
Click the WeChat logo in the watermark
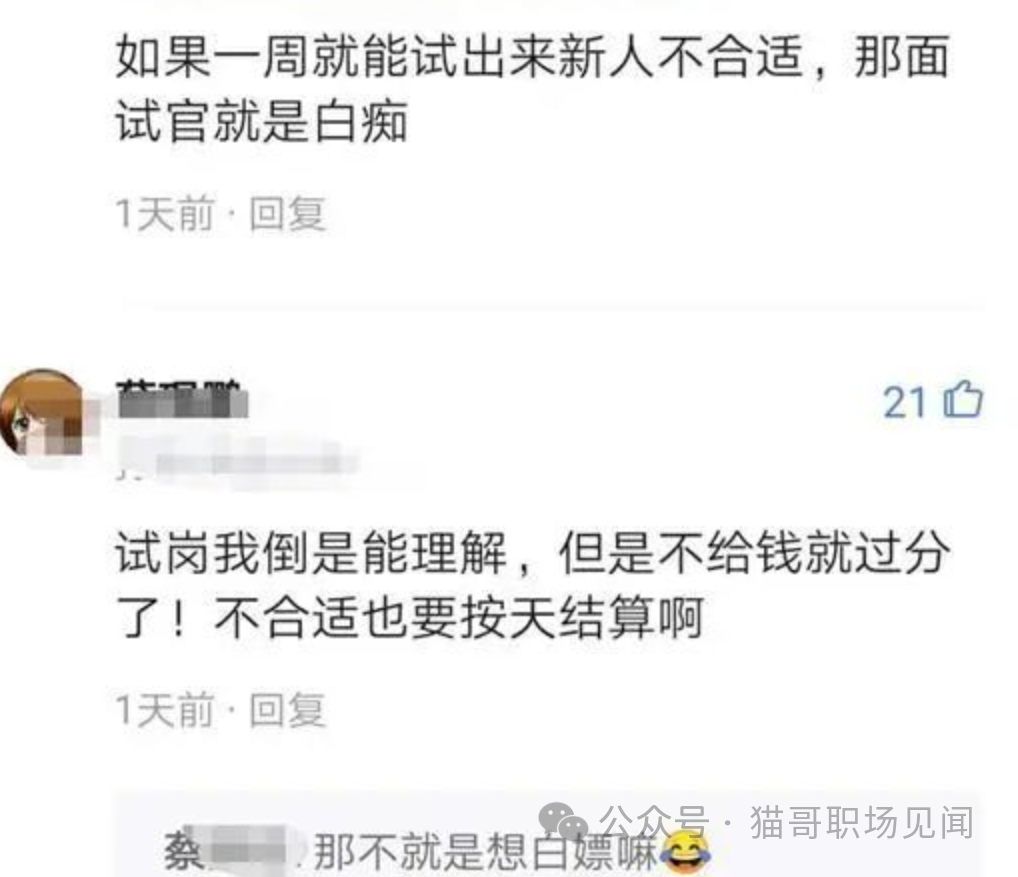pos(563,823)
